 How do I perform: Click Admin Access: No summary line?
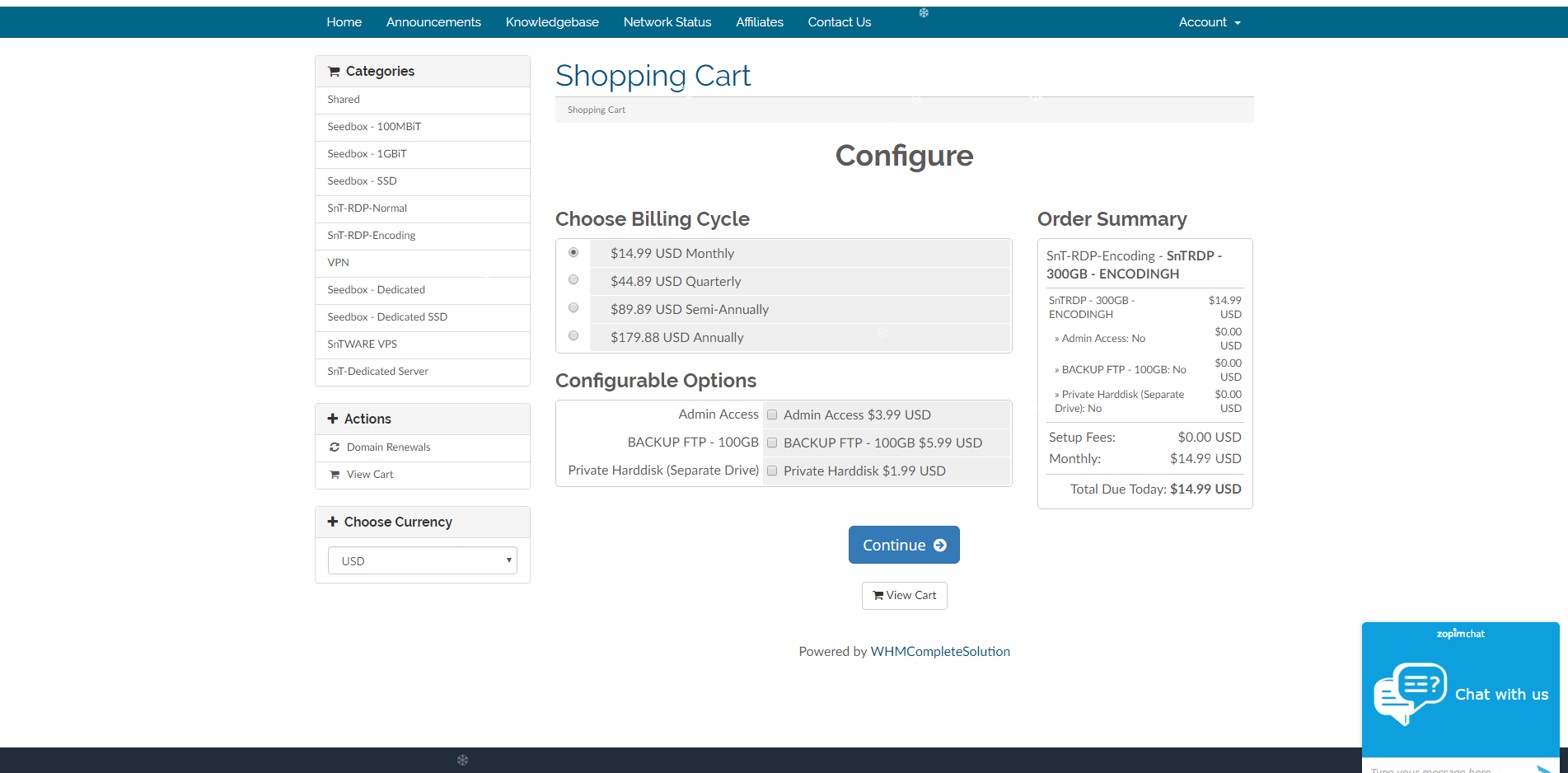tap(1100, 339)
